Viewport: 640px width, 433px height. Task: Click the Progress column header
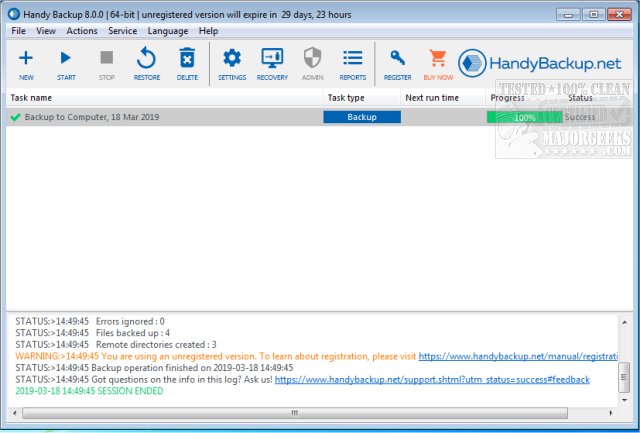pyautogui.click(x=524, y=98)
